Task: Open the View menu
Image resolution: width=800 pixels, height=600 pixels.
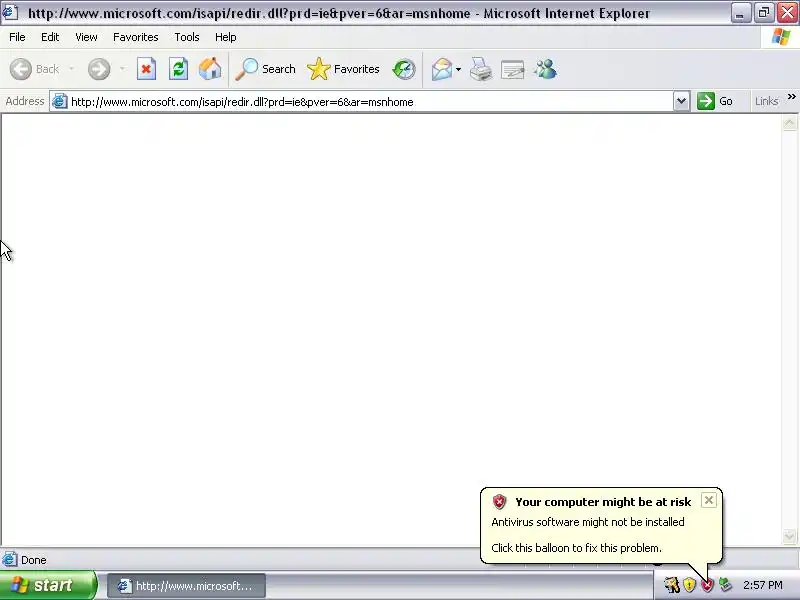Action: (86, 37)
